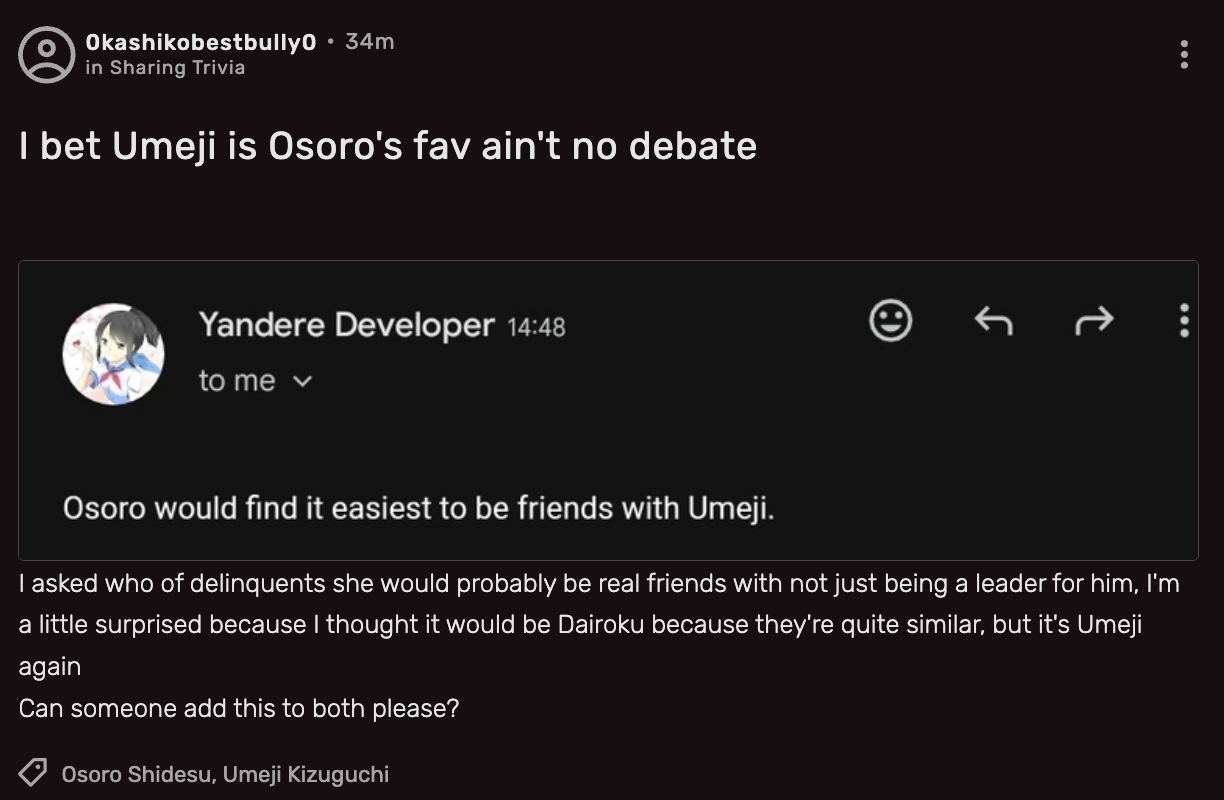
Task: Go to the Sharing Trivia category
Action: click(x=177, y=68)
